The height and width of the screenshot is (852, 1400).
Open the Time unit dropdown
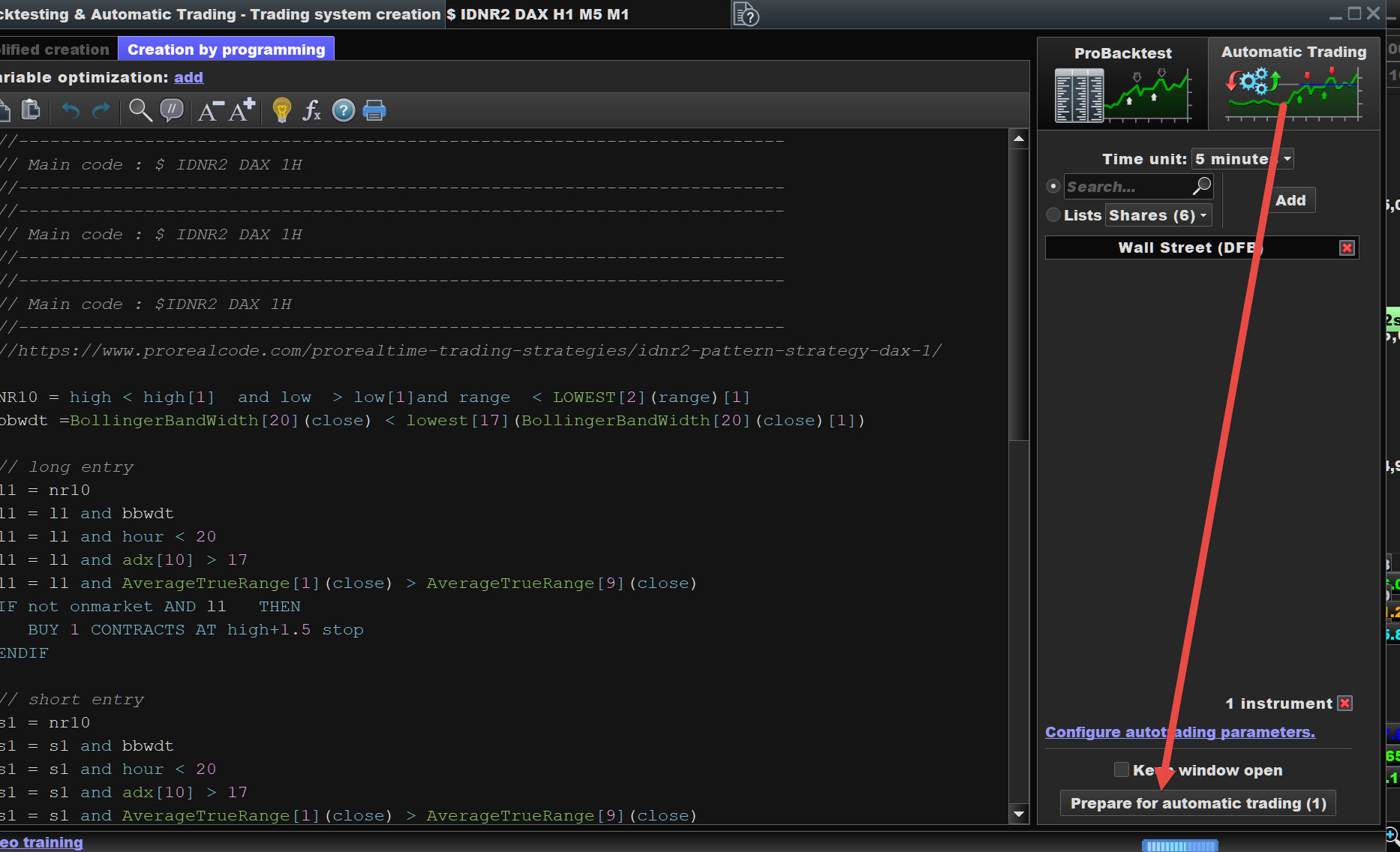1242,159
